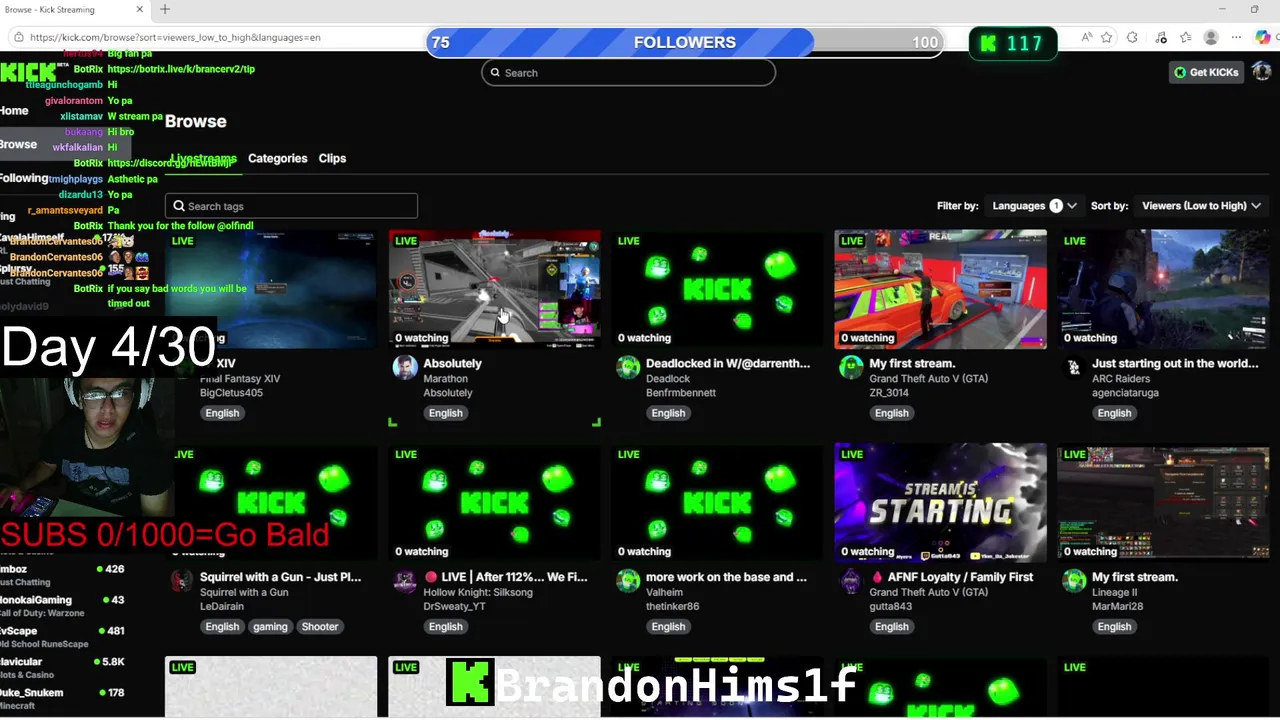The width and height of the screenshot is (1280, 720).
Task: Open Following in the sidebar
Action: click(24, 178)
